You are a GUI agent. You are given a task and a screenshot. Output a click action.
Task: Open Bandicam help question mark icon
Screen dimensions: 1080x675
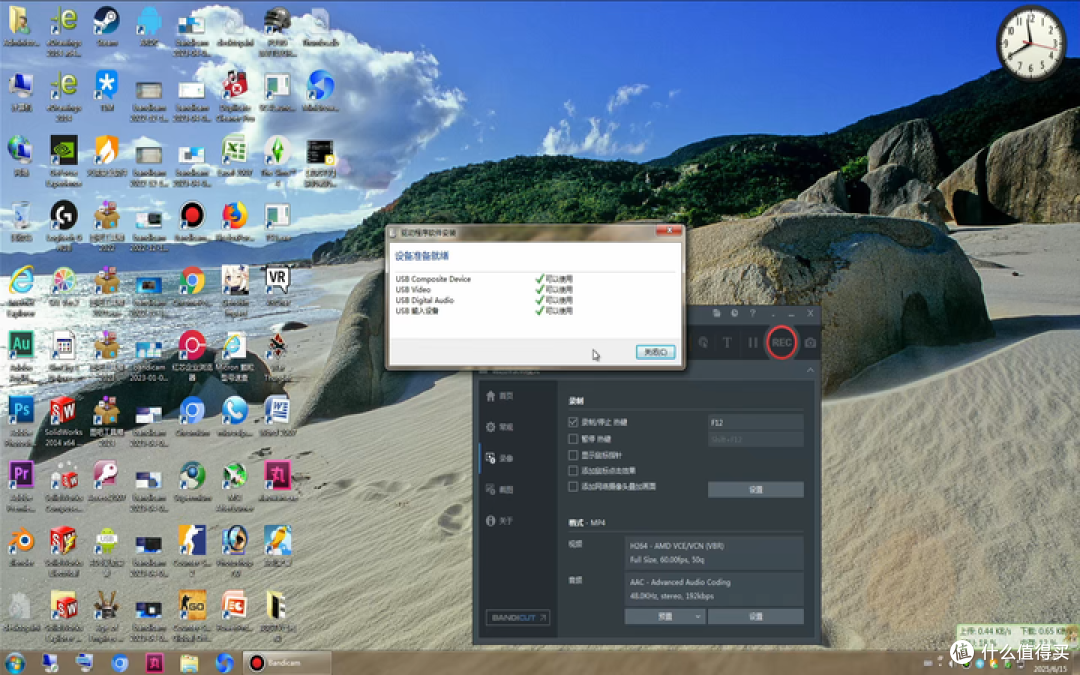point(753,313)
